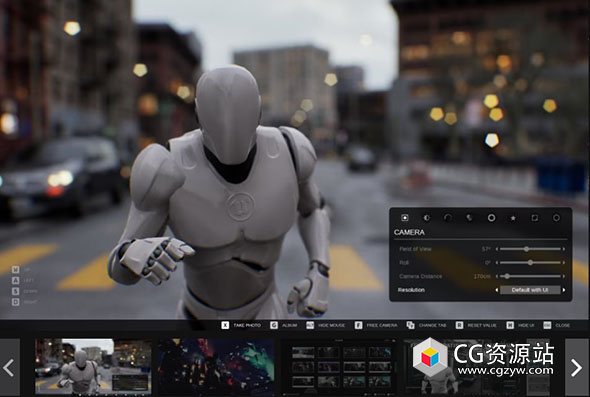Click the key icon beside Hide Mouse
The width and height of the screenshot is (590, 397).
tap(310, 325)
